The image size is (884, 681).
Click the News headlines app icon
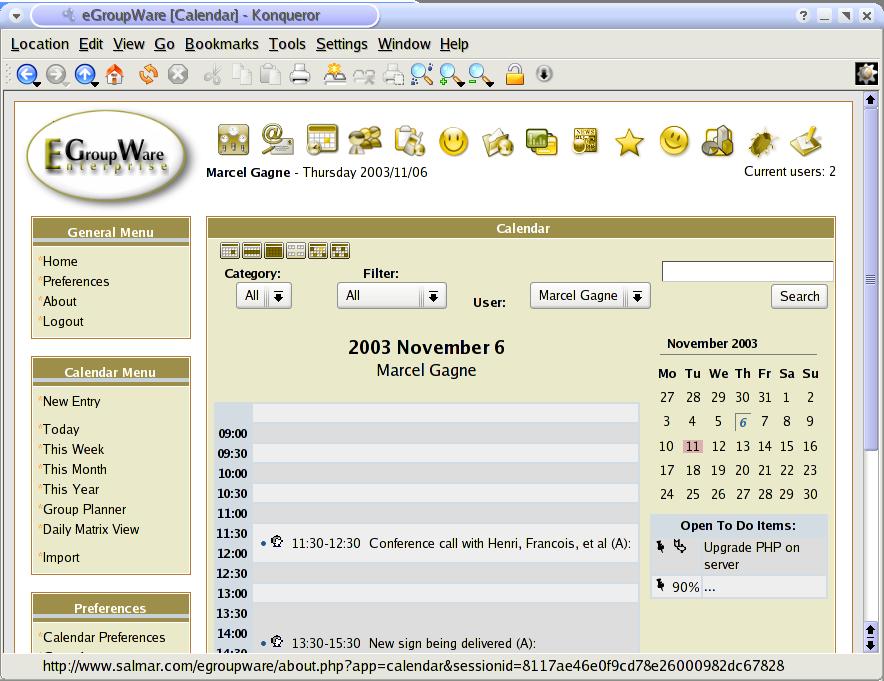(585, 141)
